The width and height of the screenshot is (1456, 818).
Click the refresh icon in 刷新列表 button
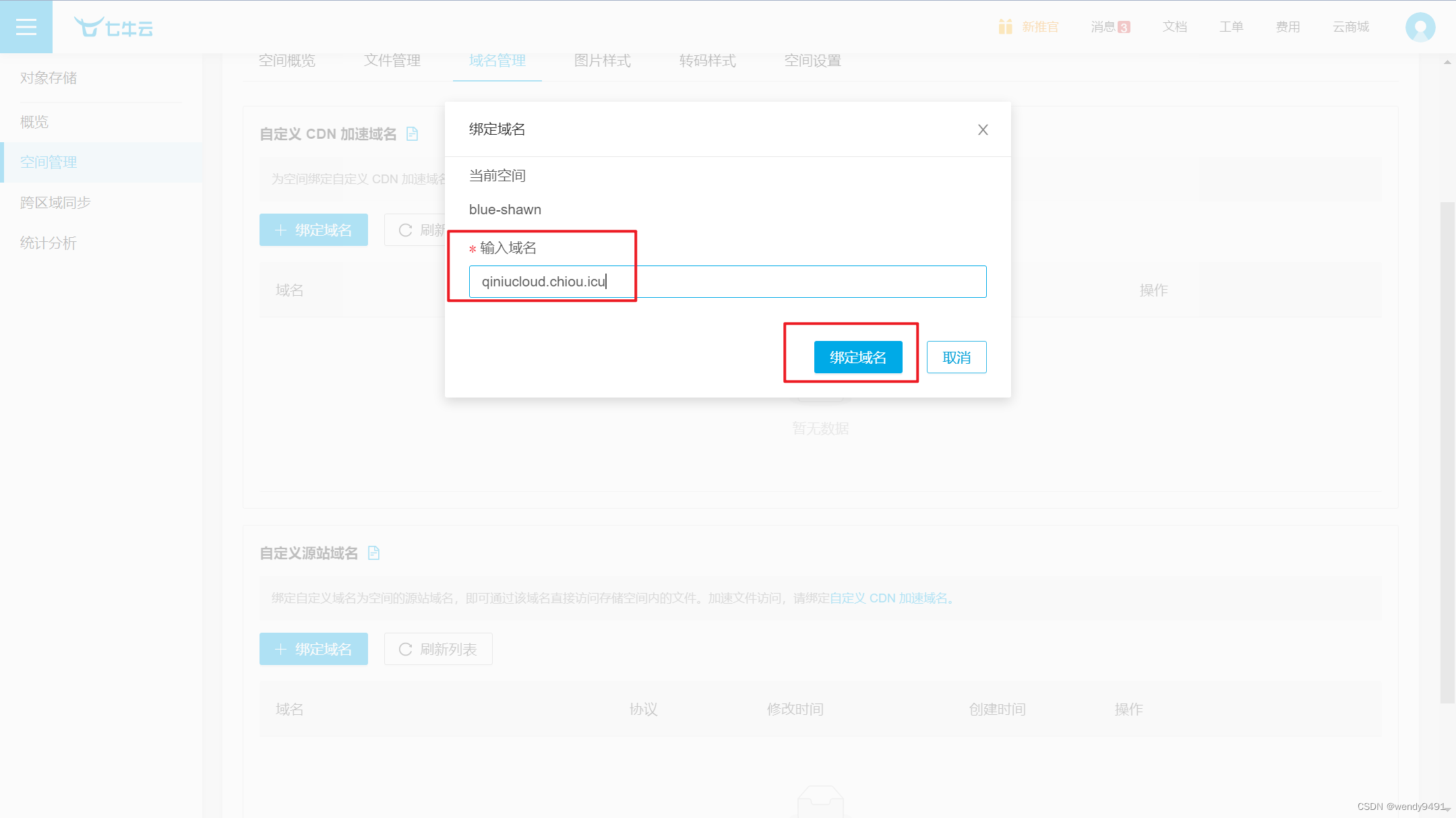pyautogui.click(x=405, y=650)
